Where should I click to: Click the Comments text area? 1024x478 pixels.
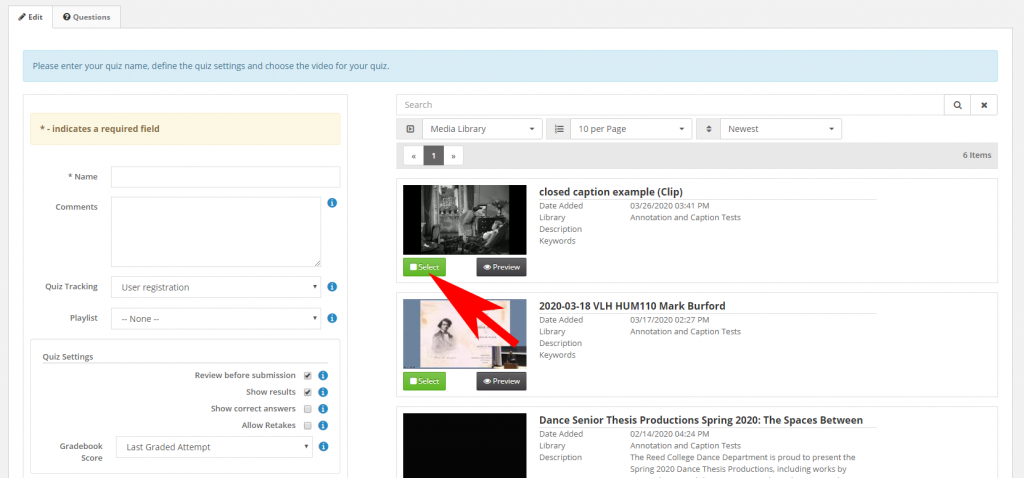[x=216, y=232]
